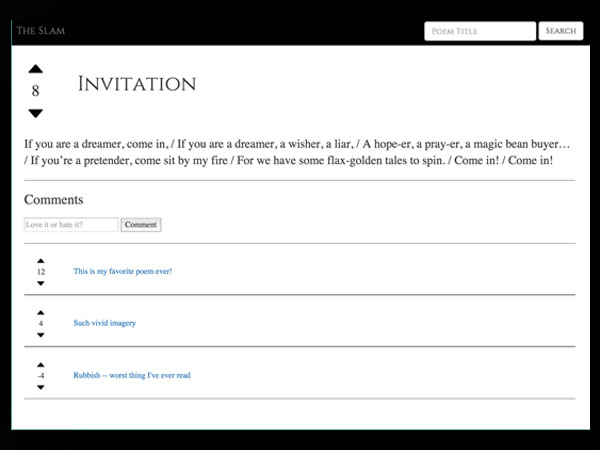
Task: Click the 'Love it or hate it?' input
Action: [71, 225]
